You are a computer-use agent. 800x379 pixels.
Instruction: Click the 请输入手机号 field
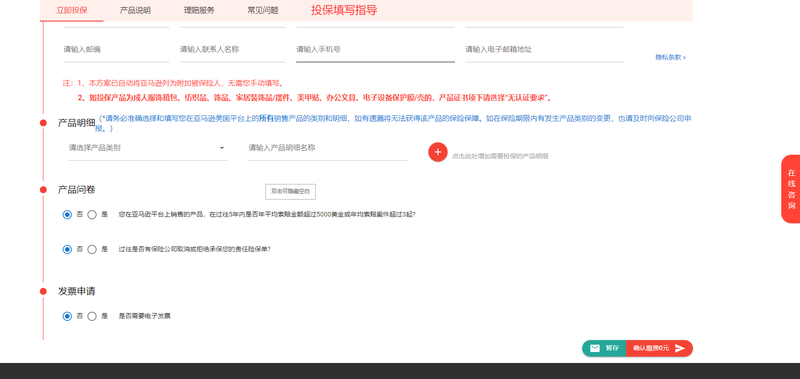tap(376, 50)
